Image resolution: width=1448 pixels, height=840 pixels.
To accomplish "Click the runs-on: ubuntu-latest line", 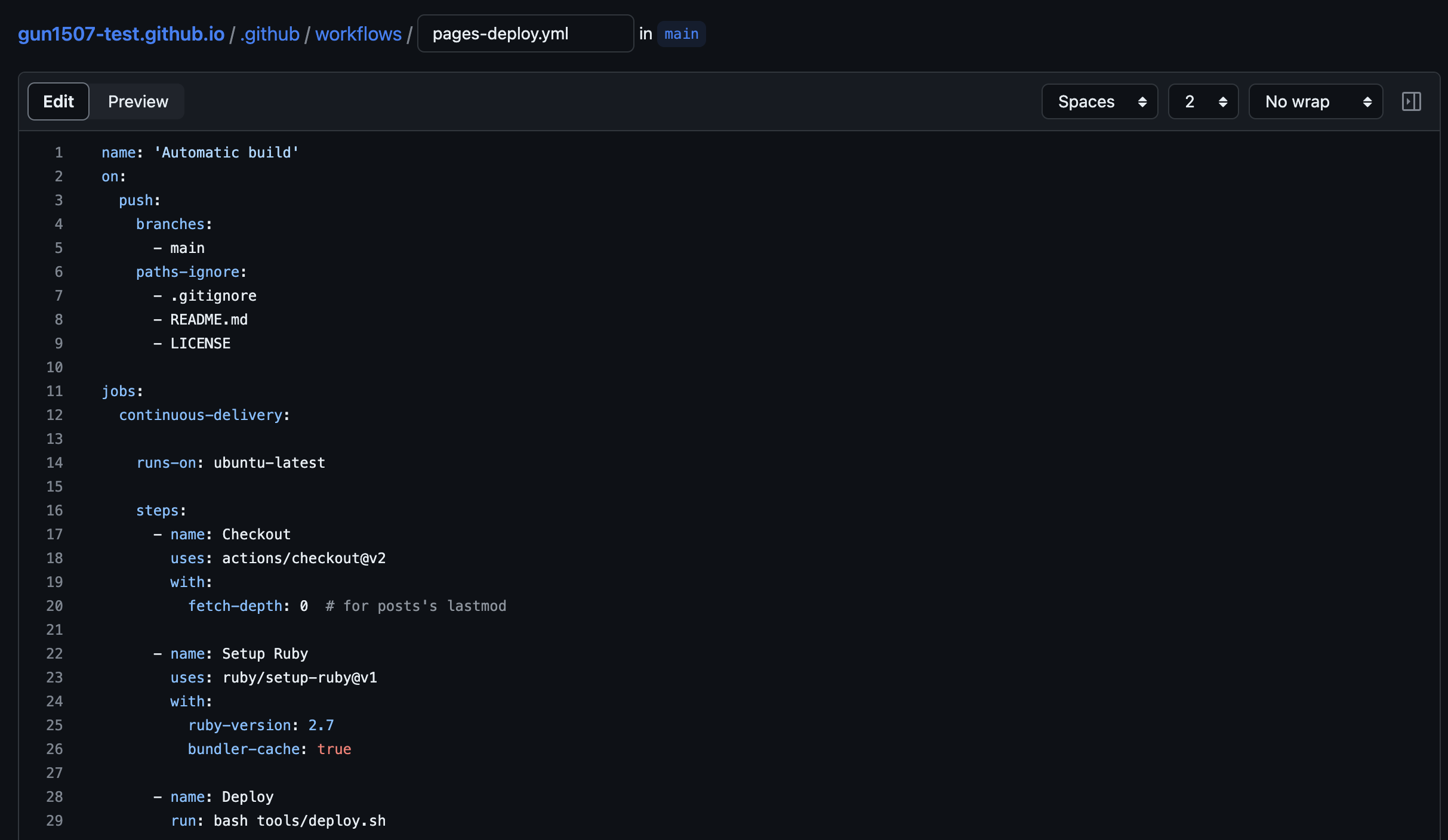I will point(231,463).
